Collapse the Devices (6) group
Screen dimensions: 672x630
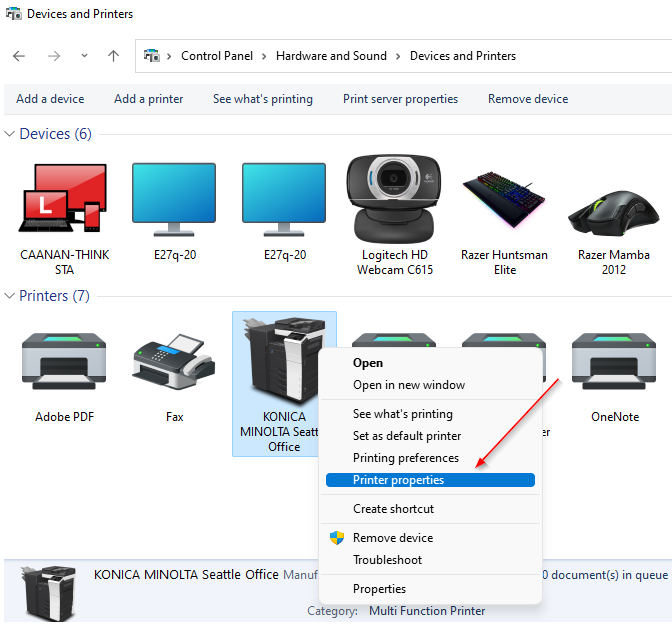coord(9,134)
